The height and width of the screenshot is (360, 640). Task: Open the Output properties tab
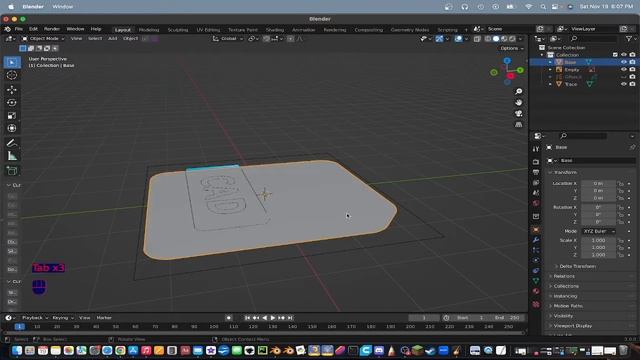click(x=536, y=172)
